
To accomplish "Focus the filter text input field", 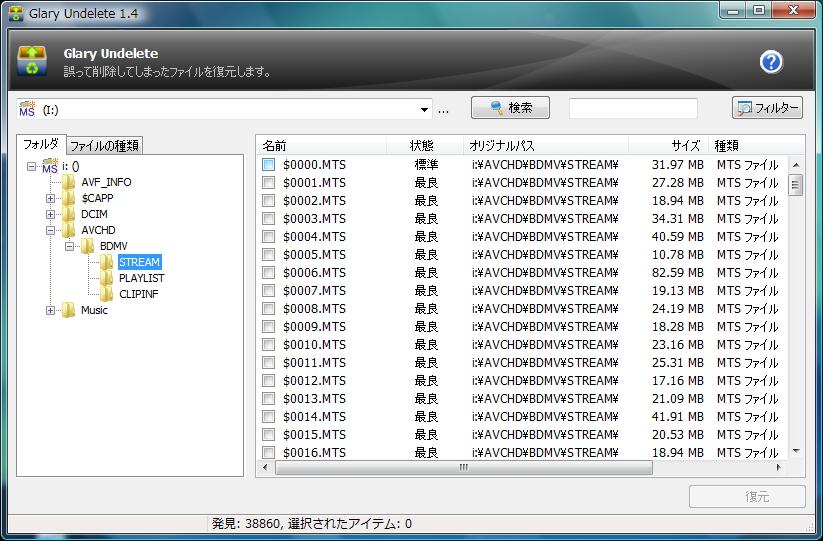I will 633,108.
